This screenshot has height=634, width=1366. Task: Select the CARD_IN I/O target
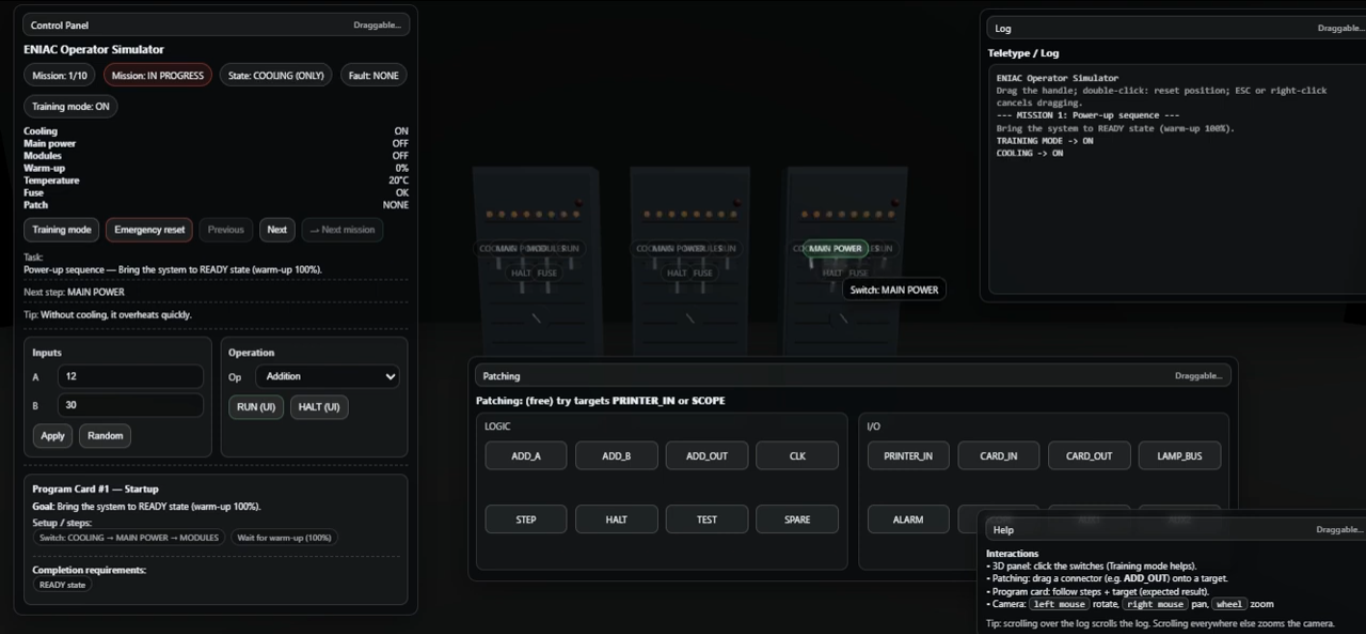point(999,456)
